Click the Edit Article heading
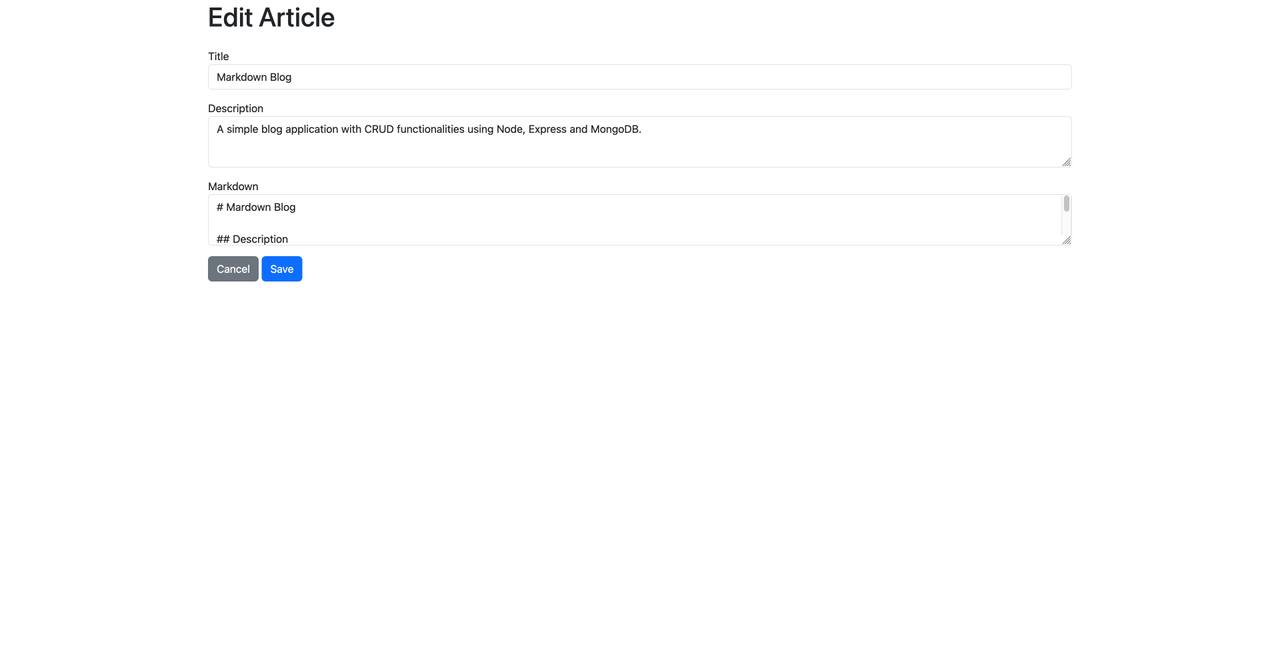This screenshot has width=1280, height=647. (x=271, y=17)
